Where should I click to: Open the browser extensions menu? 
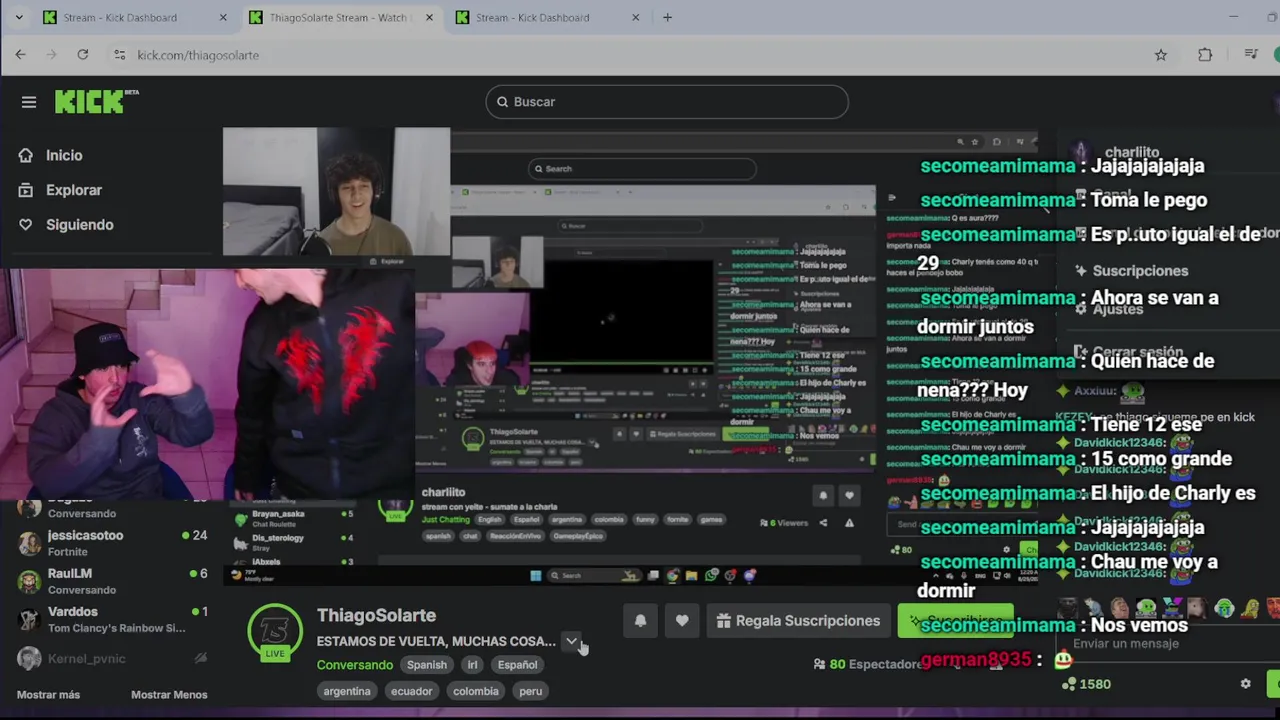pyautogui.click(x=1205, y=55)
